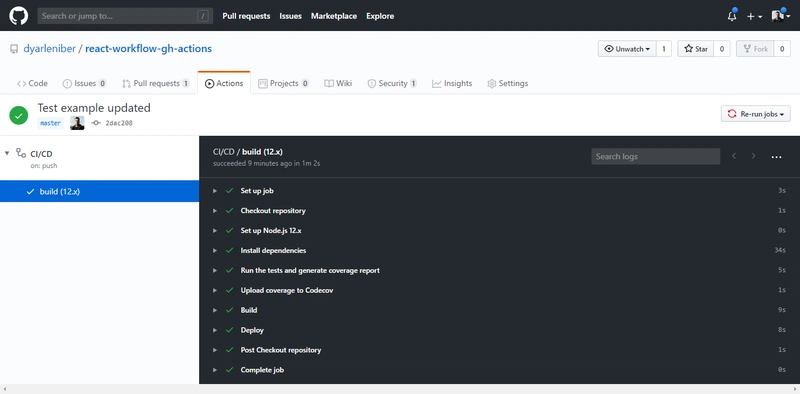Screen dimensions: 800x394
Task: Open the forks count 0
Action: 782,49
